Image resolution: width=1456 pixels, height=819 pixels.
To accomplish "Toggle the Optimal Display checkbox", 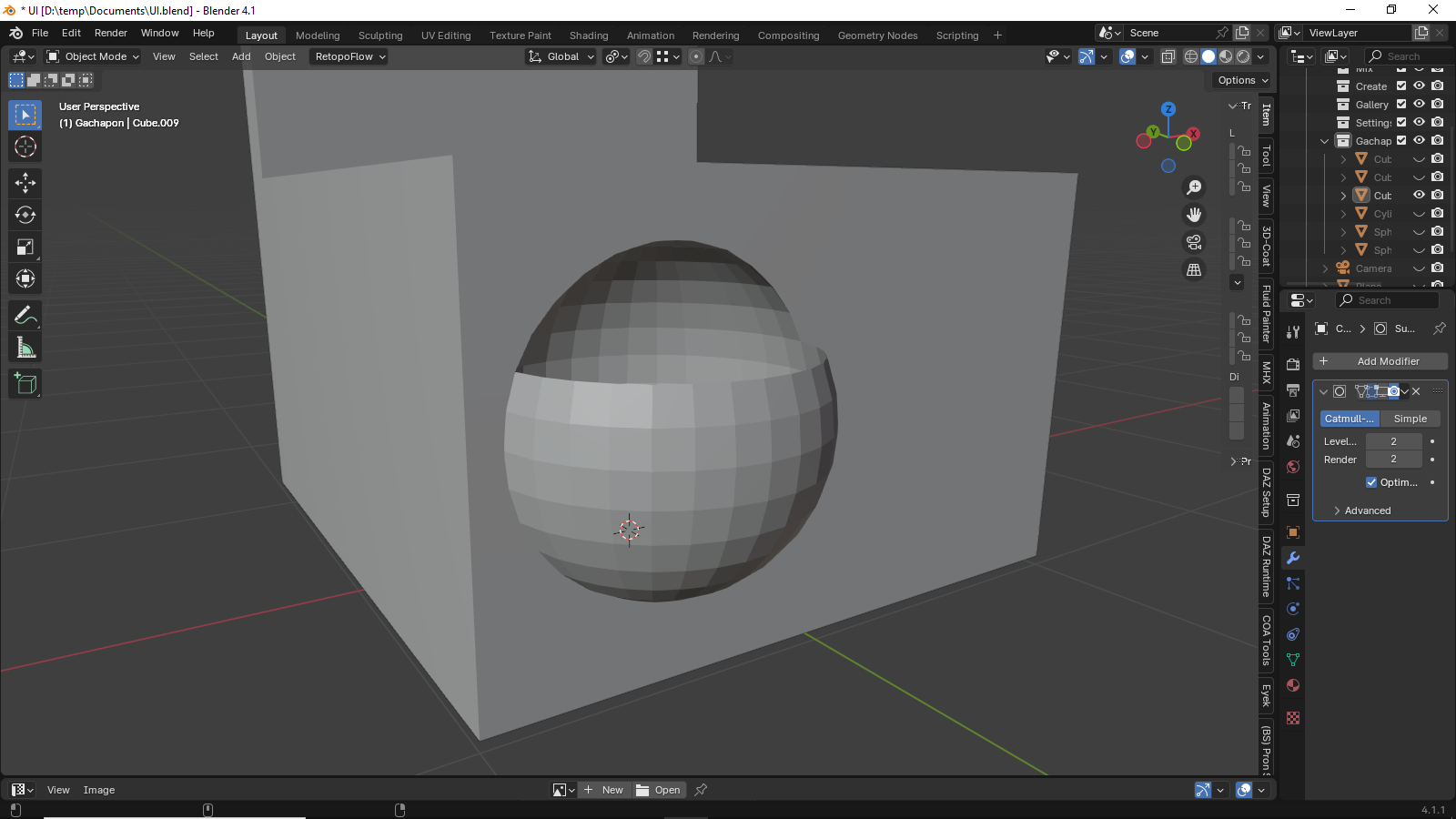I will pos(1371,482).
